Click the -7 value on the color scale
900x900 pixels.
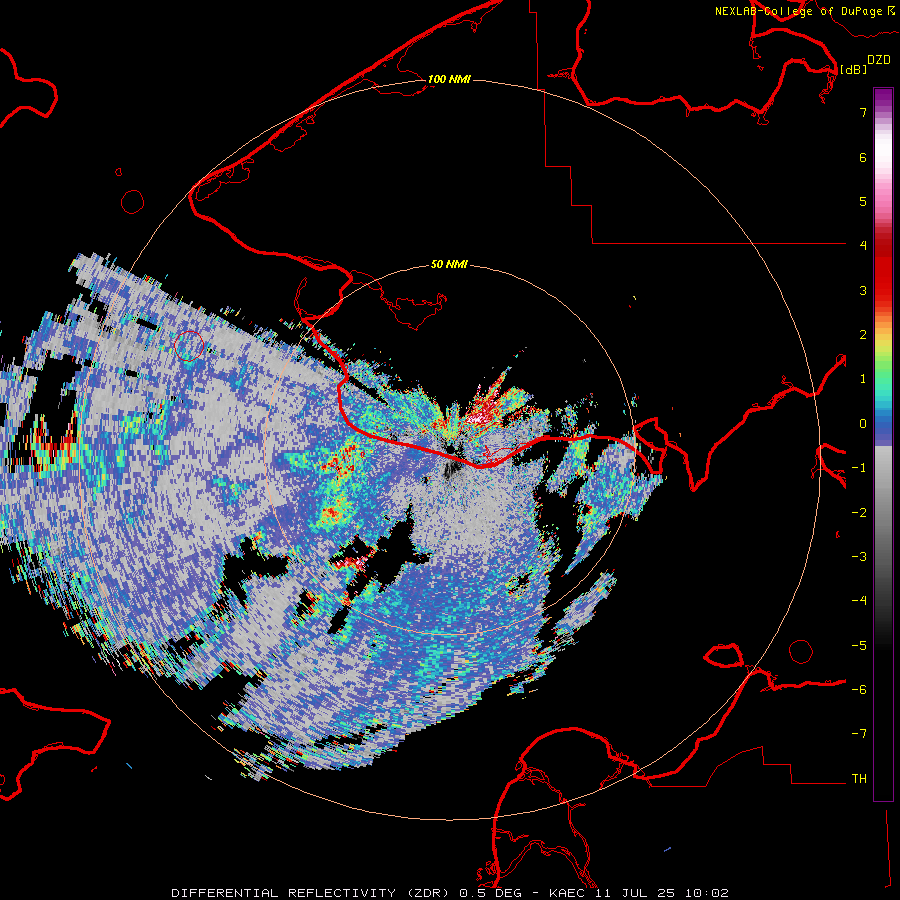[859, 734]
